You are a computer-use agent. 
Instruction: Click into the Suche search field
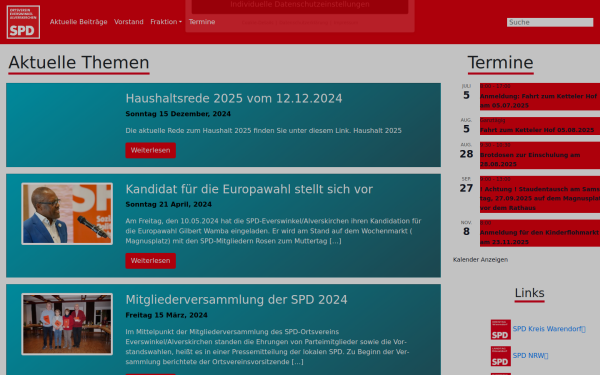(x=550, y=22)
